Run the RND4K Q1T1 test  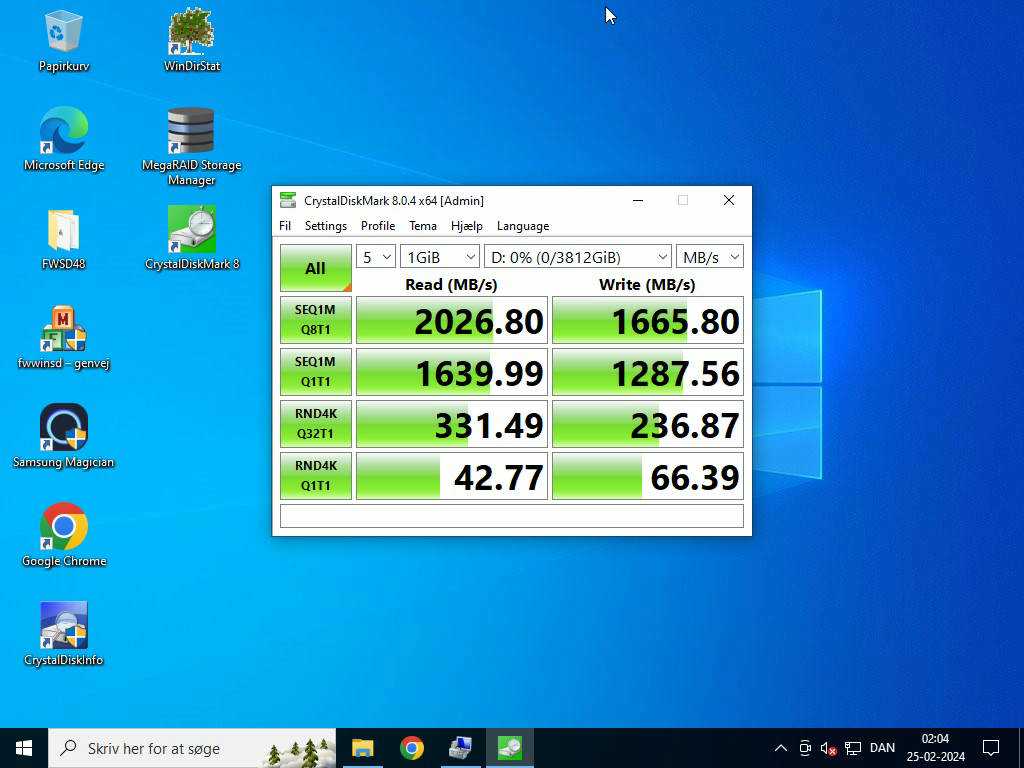tap(316, 476)
